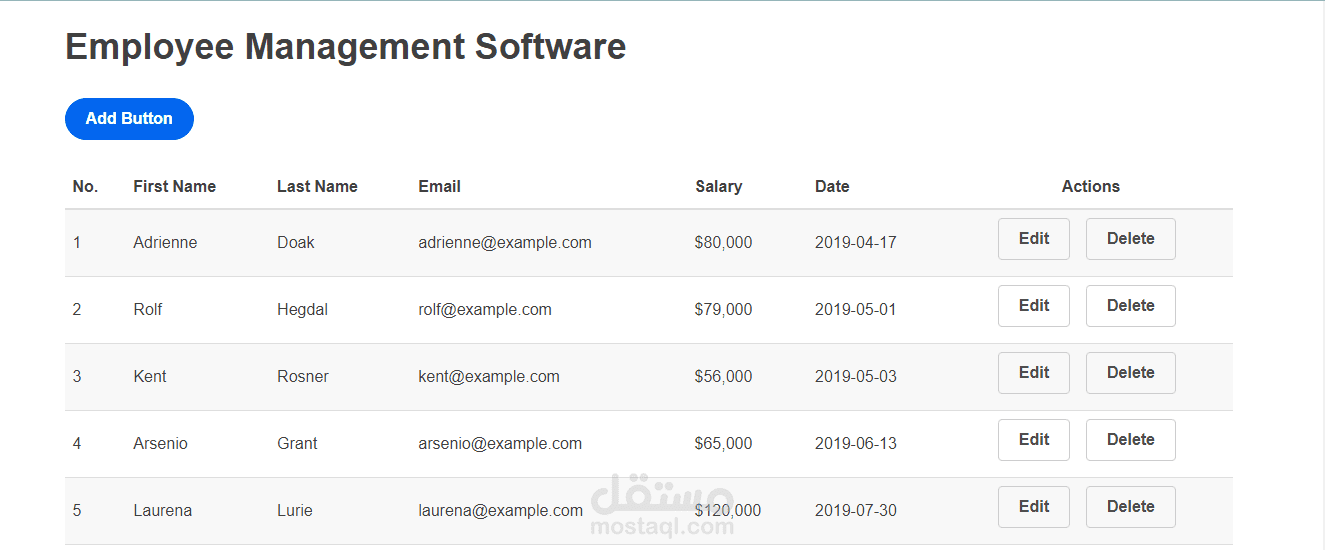Delete the Rolf Hegdal row
The image size is (1325, 550).
[1131, 306]
